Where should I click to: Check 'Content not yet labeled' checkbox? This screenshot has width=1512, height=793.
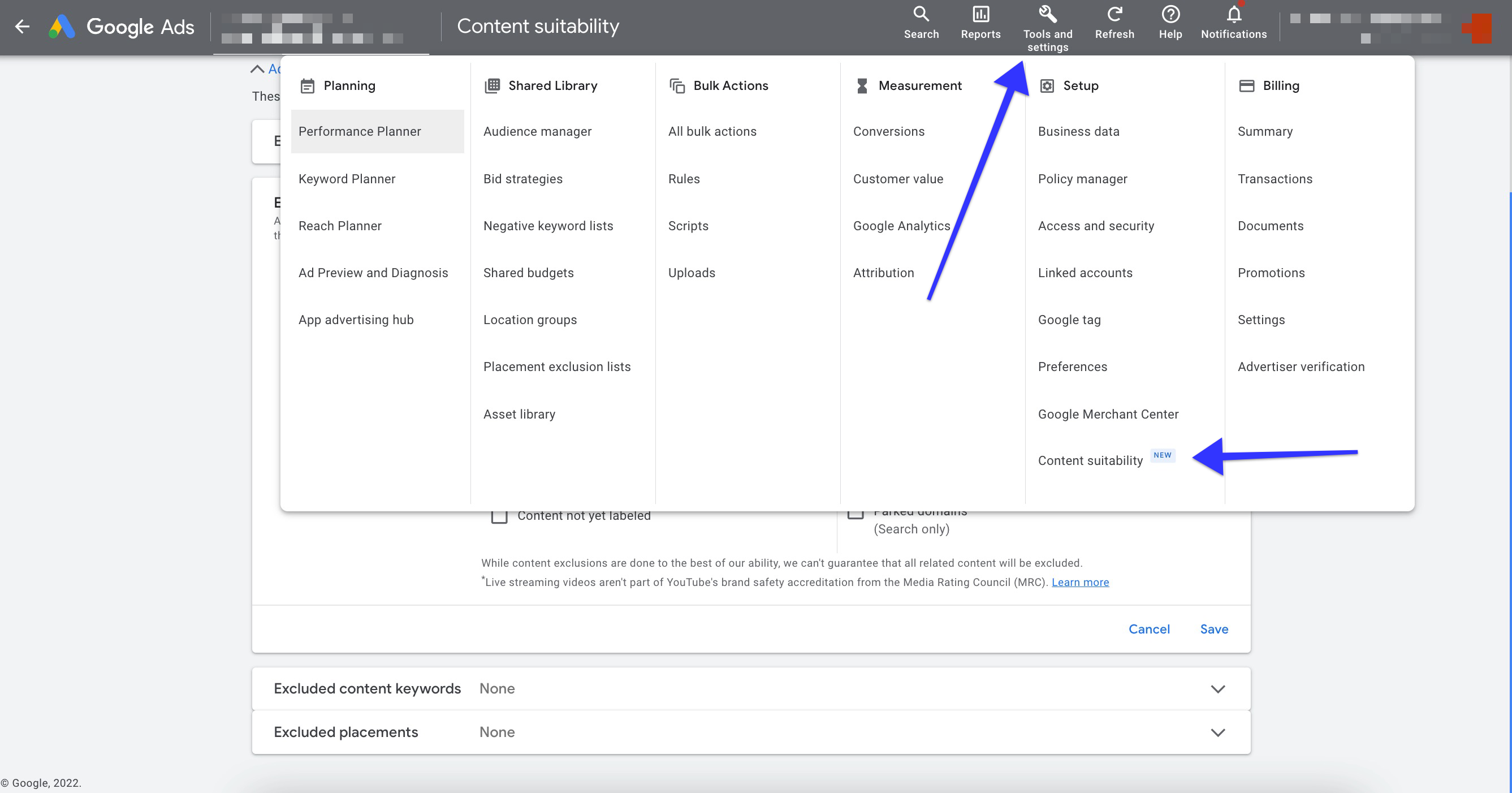499,516
